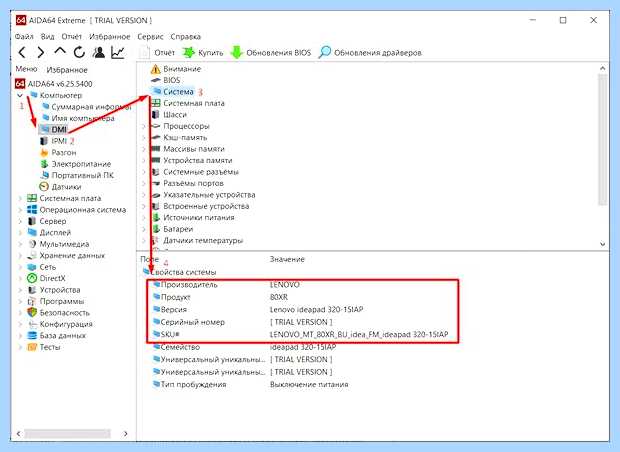Select Имя компьютера in the tree
The width and height of the screenshot is (620, 452).
coord(78,118)
